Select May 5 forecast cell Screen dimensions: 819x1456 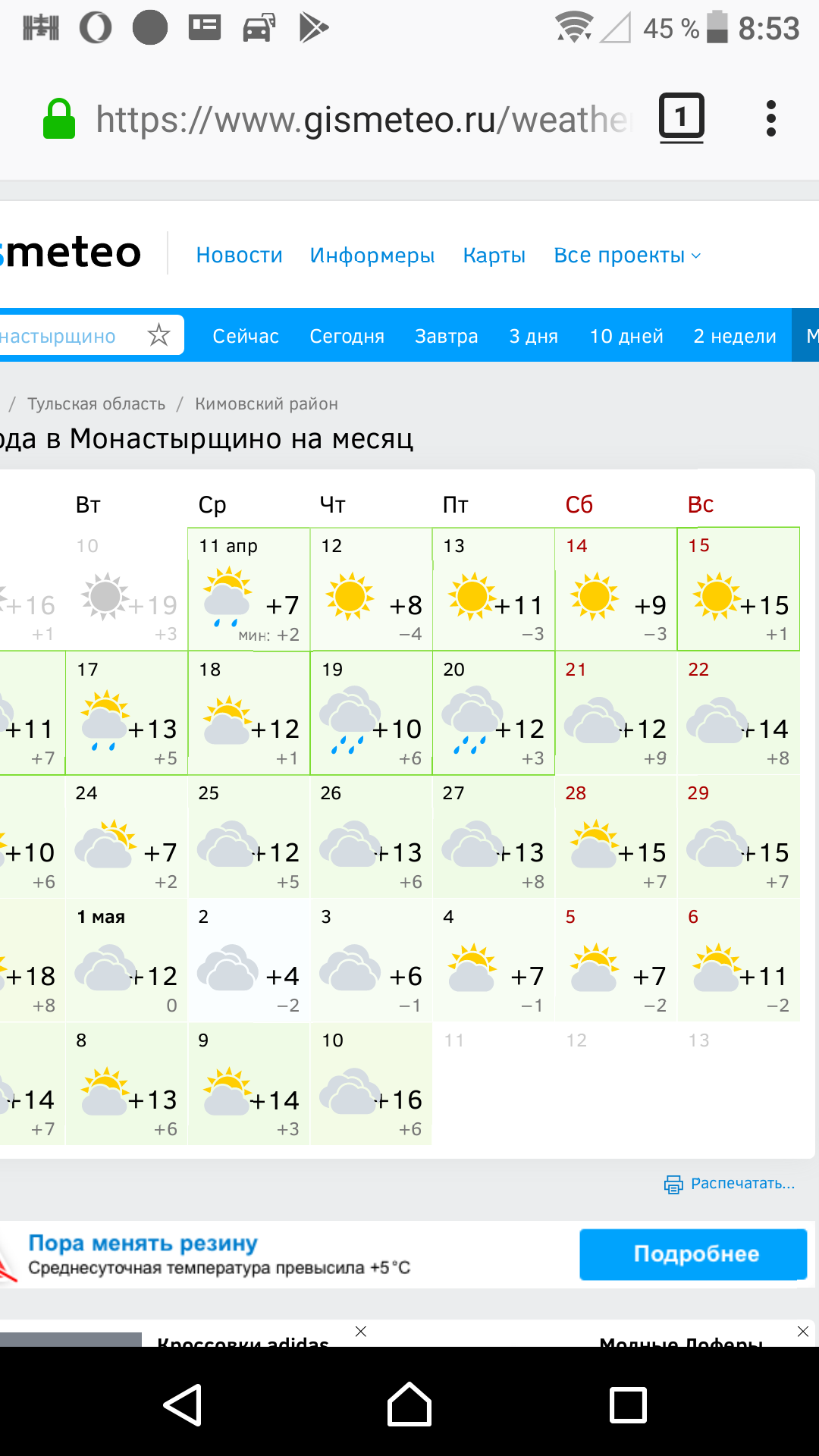(616, 960)
